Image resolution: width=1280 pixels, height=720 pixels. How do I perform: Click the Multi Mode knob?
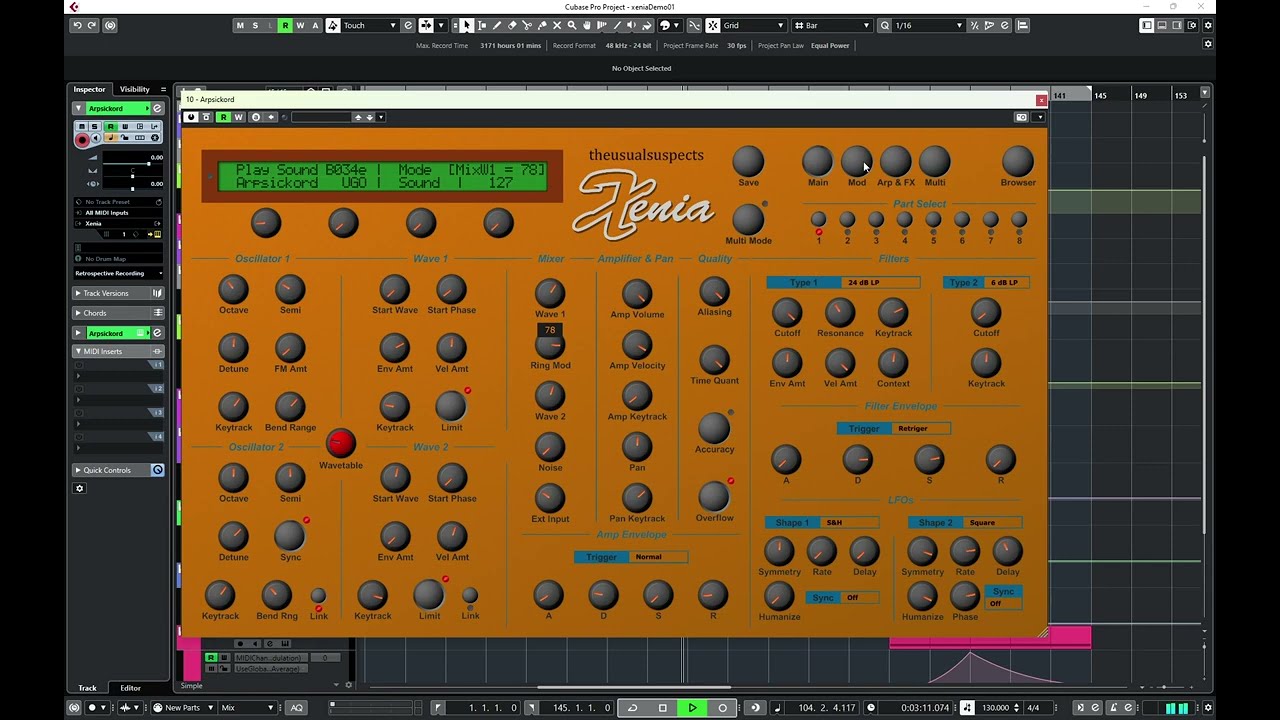pyautogui.click(x=748, y=219)
